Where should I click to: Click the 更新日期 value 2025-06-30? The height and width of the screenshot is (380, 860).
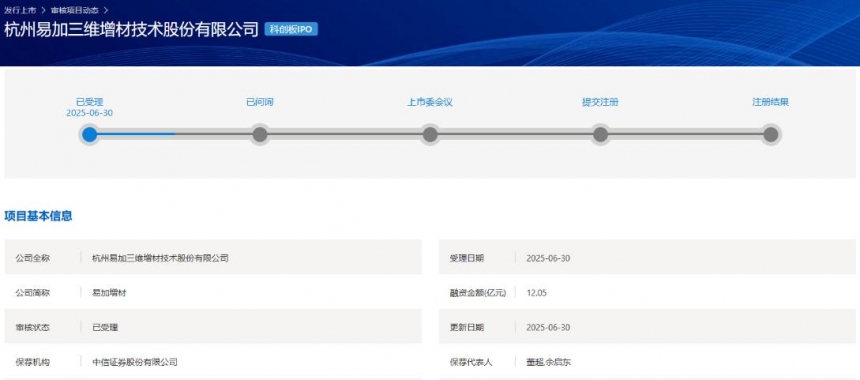[548, 327]
